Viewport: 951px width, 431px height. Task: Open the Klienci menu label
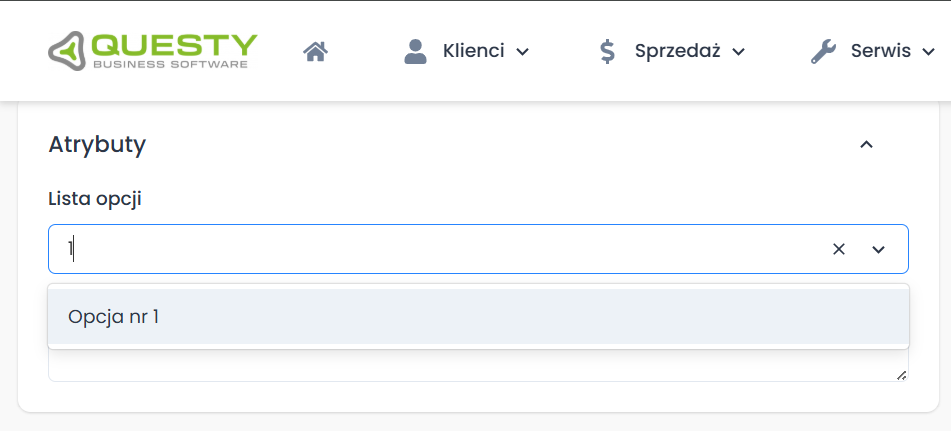pyautogui.click(x=473, y=51)
